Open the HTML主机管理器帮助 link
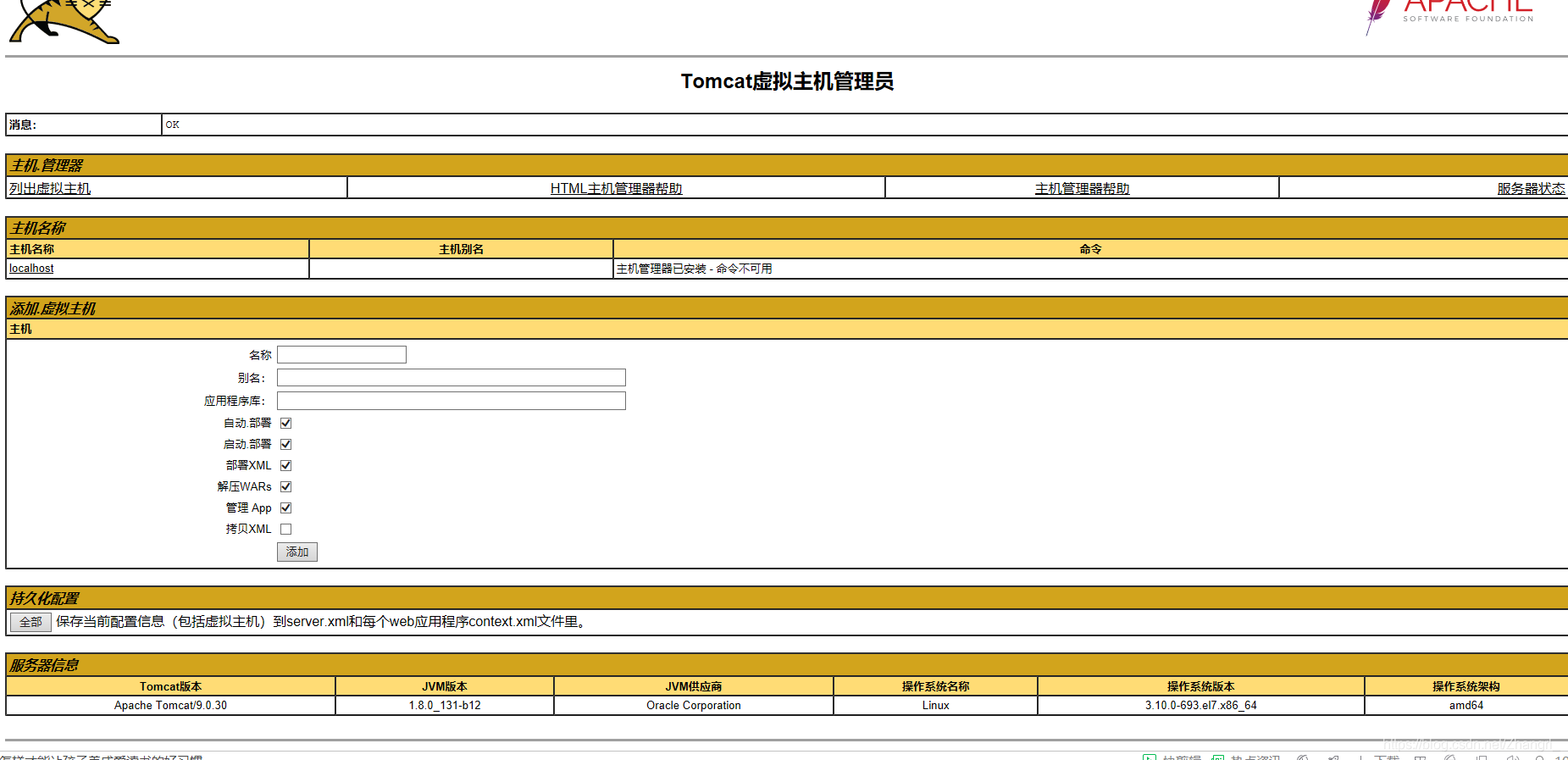This screenshot has height=760, width=1568. click(616, 188)
